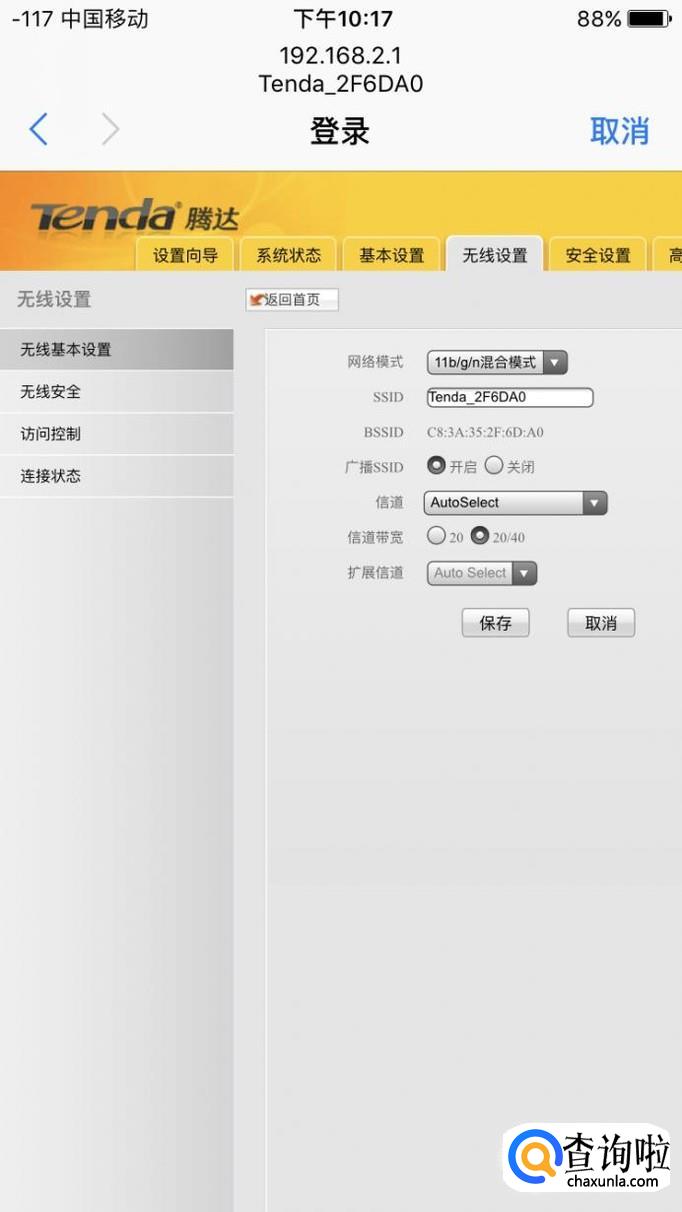Click the 返回首页 home link
The image size is (682, 1212).
(x=292, y=300)
